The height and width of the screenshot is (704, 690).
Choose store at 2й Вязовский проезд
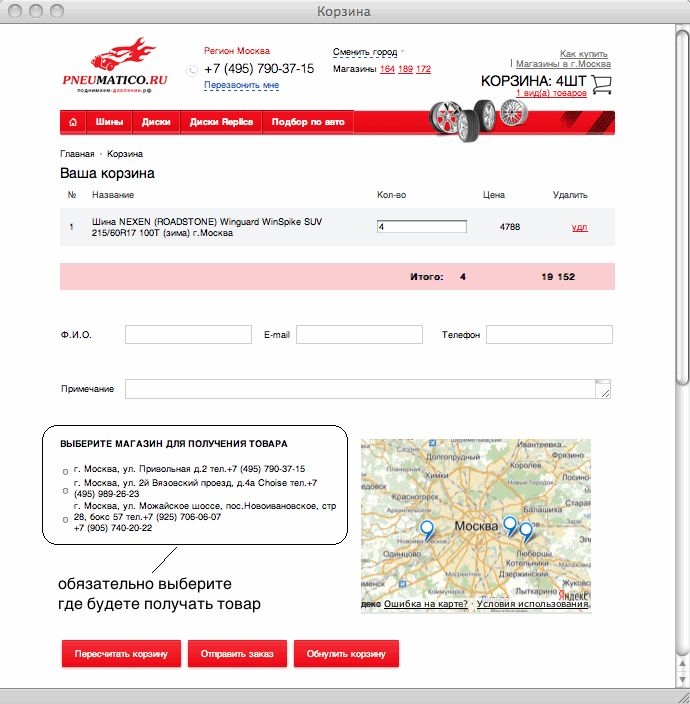click(65, 491)
